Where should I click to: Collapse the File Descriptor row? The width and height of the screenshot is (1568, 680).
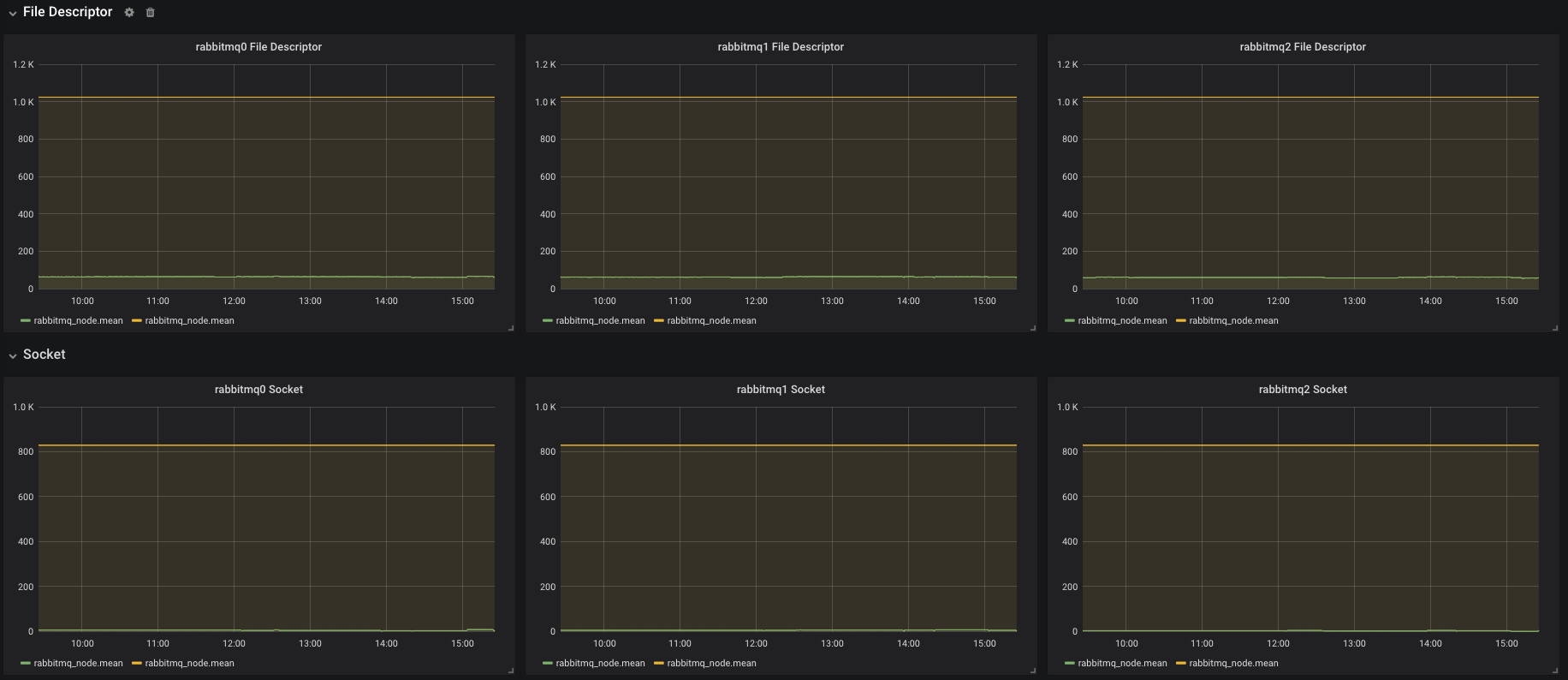click(13, 13)
